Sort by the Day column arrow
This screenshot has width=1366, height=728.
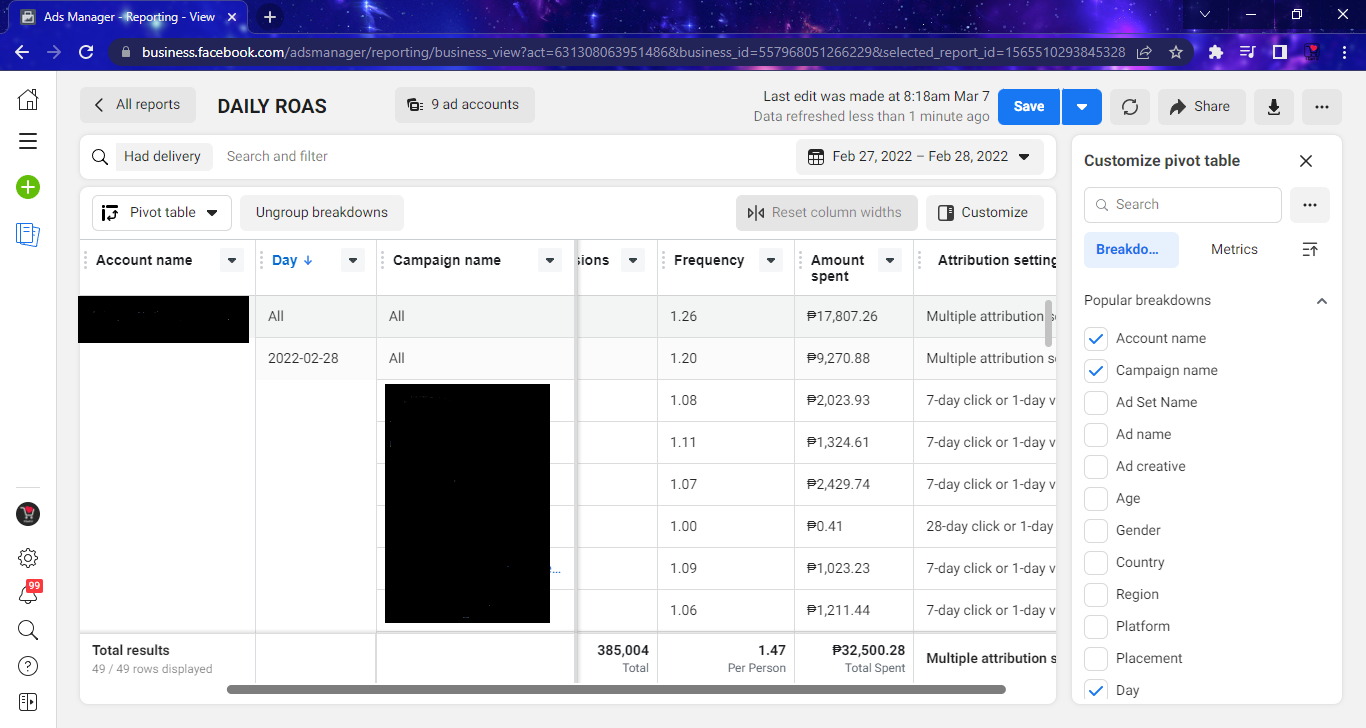pos(308,260)
